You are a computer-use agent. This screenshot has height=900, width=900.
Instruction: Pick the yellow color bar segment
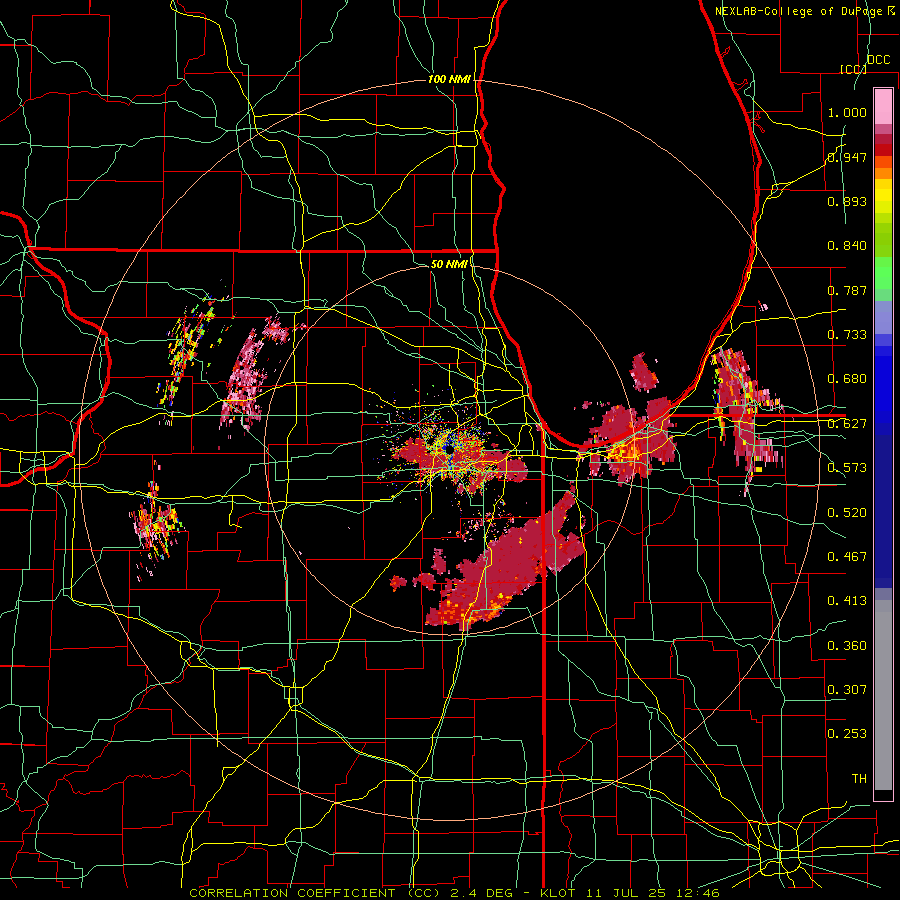click(883, 197)
